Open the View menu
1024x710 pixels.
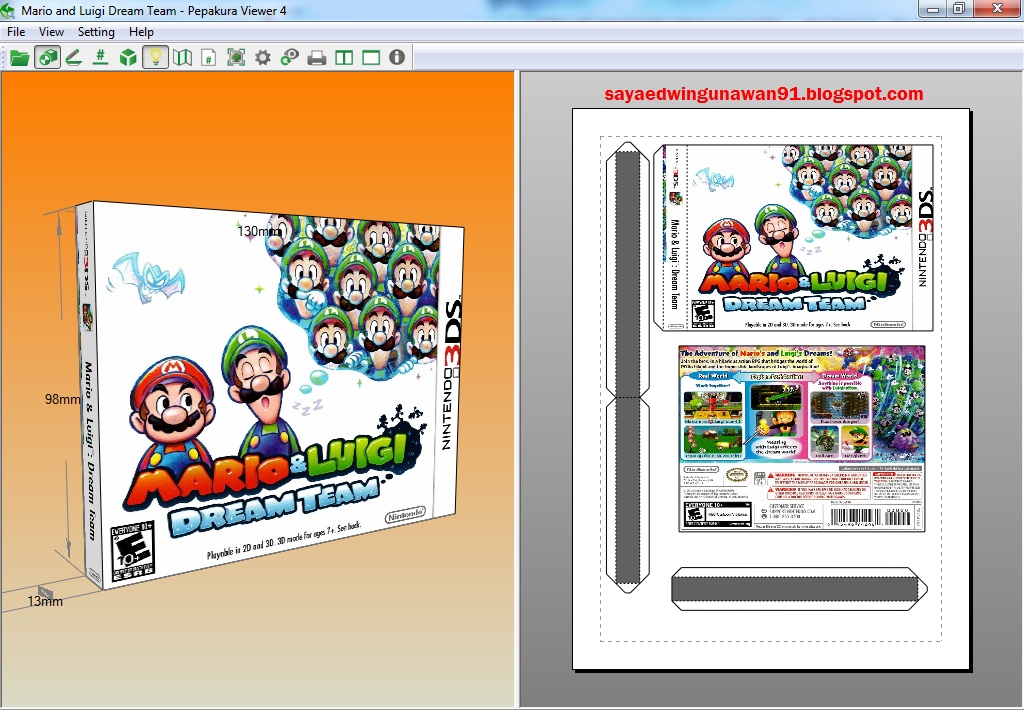[50, 32]
